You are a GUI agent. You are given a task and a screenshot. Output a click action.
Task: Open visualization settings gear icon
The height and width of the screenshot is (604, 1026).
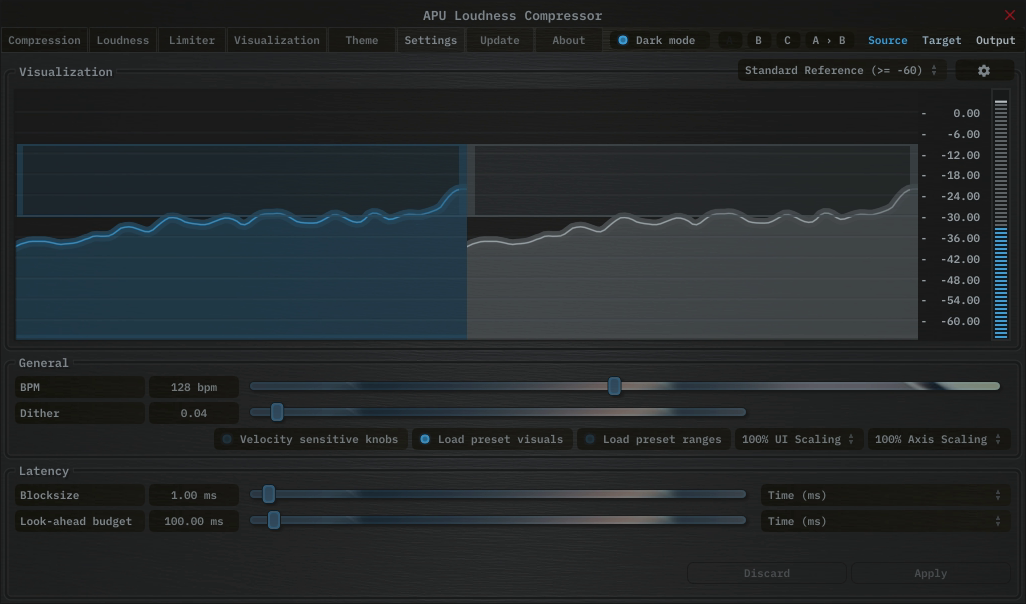coord(983,71)
